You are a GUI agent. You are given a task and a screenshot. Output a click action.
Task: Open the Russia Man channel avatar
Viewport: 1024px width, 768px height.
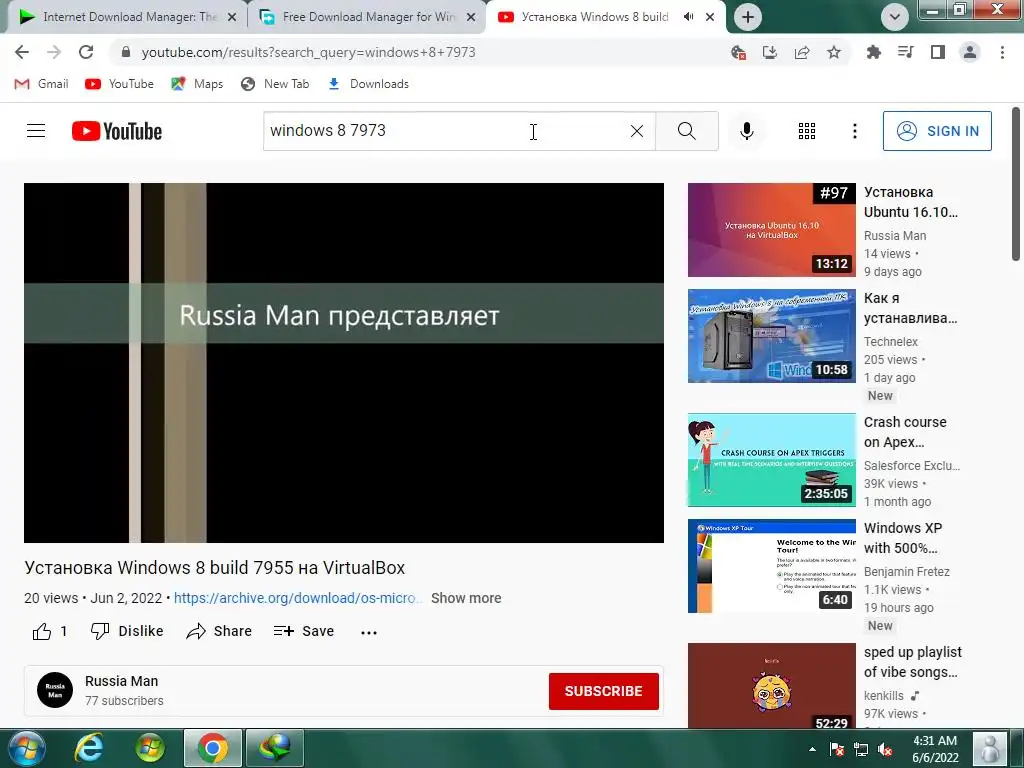(55, 690)
